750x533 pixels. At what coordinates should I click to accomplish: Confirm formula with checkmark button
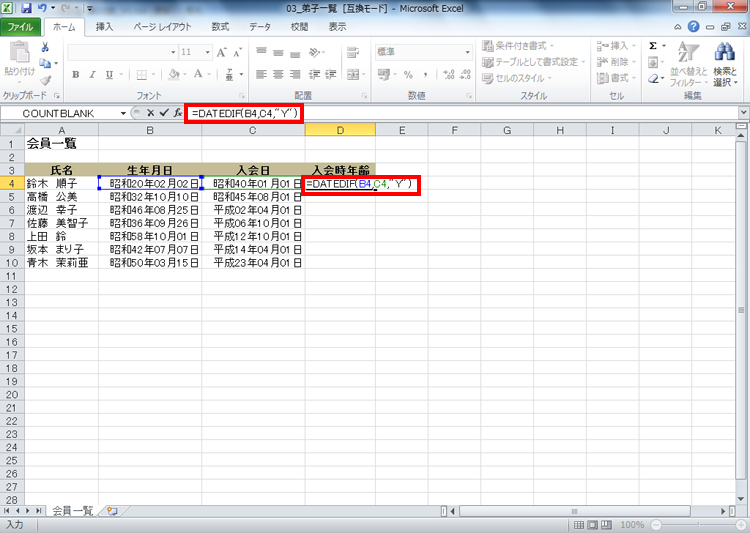tap(164, 113)
